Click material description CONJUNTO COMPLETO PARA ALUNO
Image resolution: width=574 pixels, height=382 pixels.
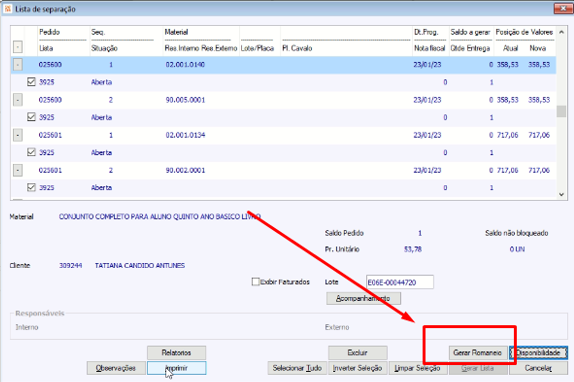(x=159, y=217)
